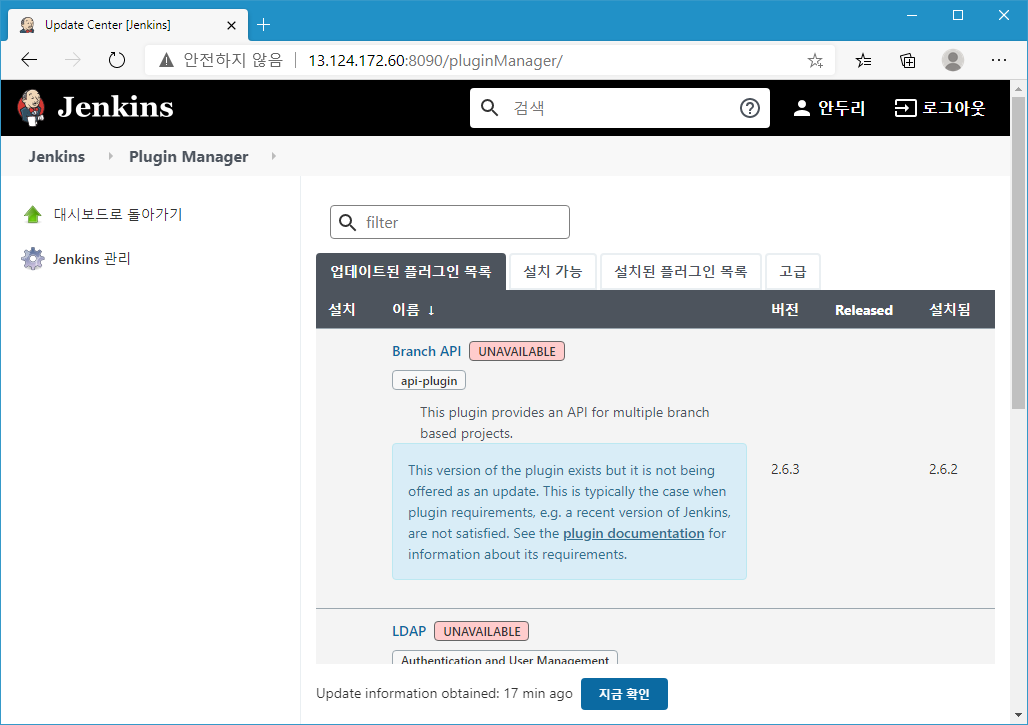Click the gear icon for Jenkins 관리

pos(33,259)
